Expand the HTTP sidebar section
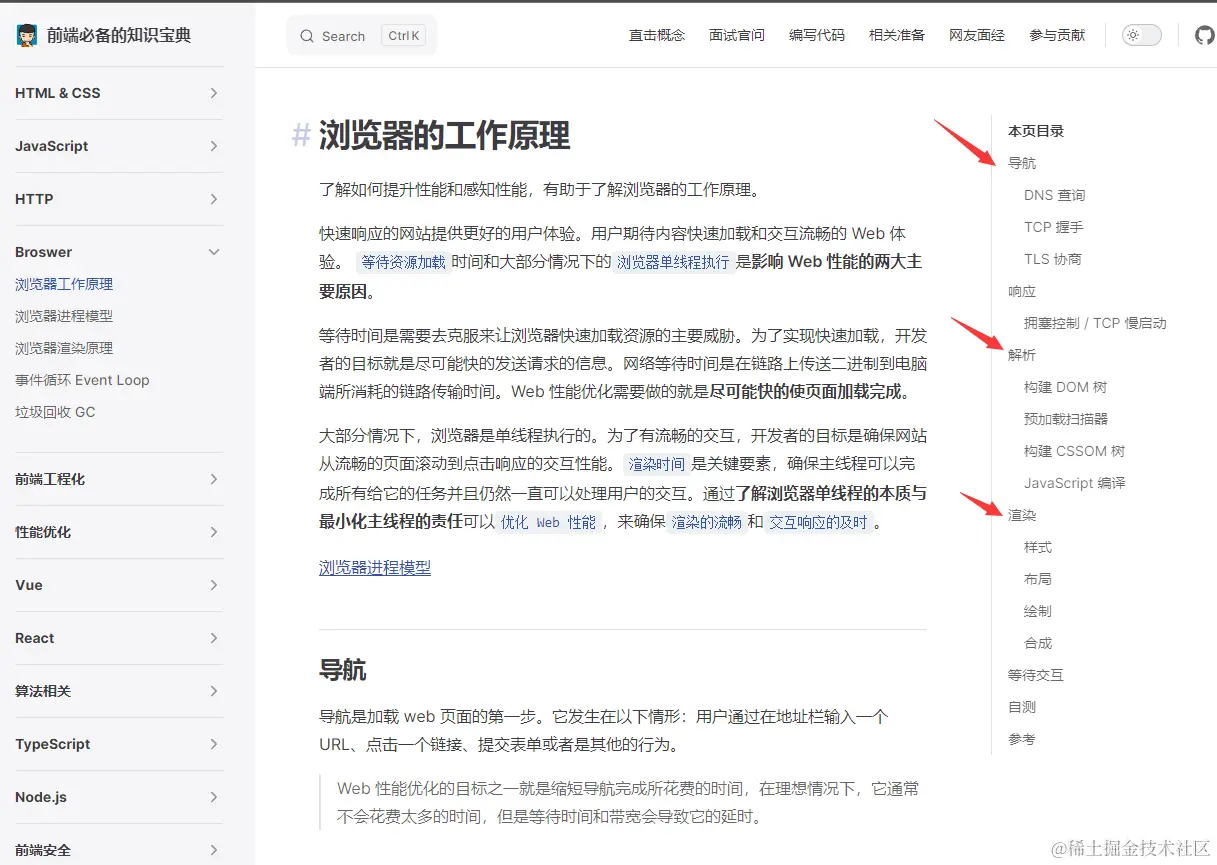The width and height of the screenshot is (1217, 865). tap(119, 199)
